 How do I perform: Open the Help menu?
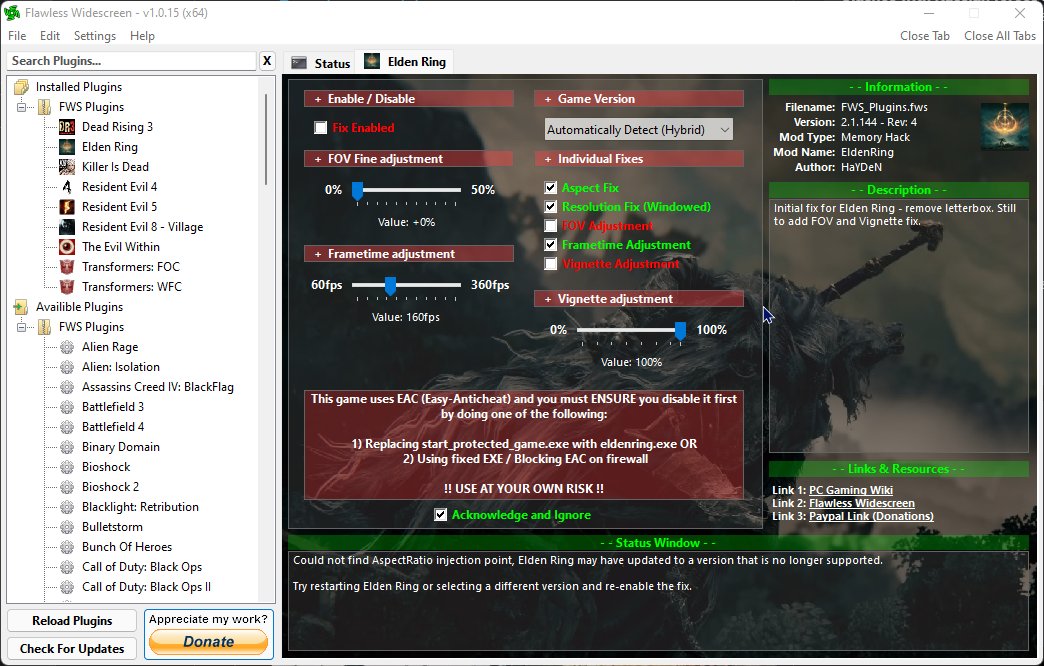[142, 36]
